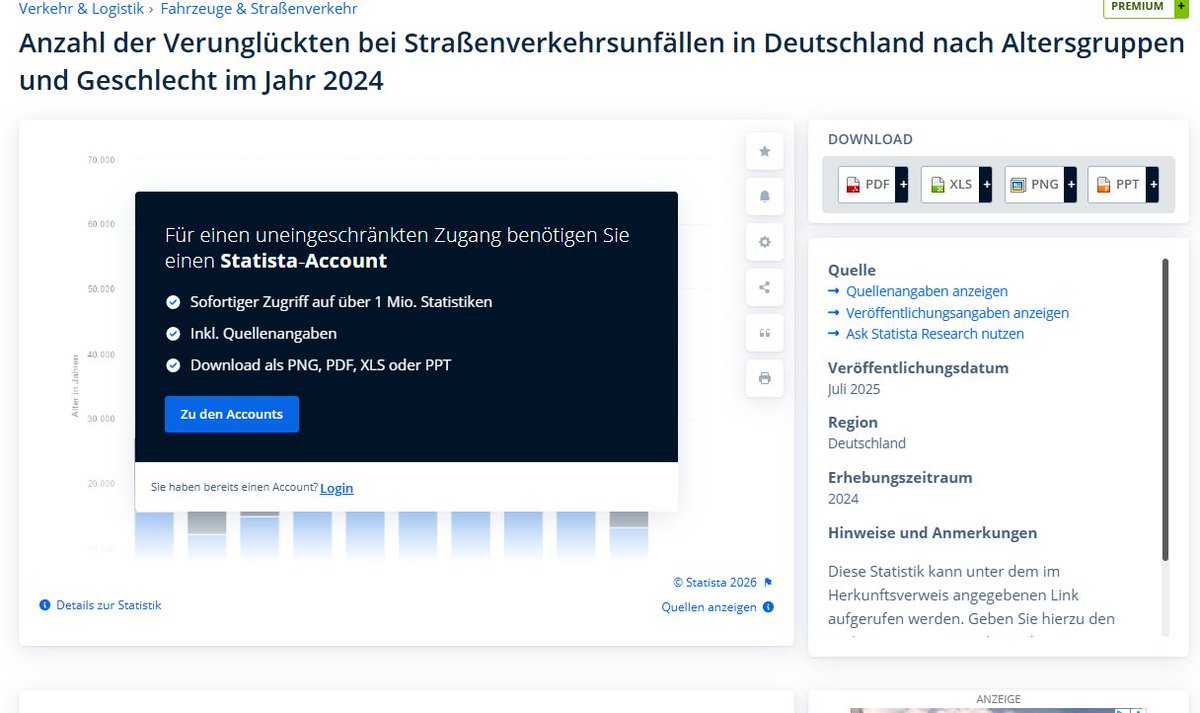Open Fahrzeuge & Straßenverkehr breadcrumb
Viewport: 1200px width, 713px height.
coord(259,9)
